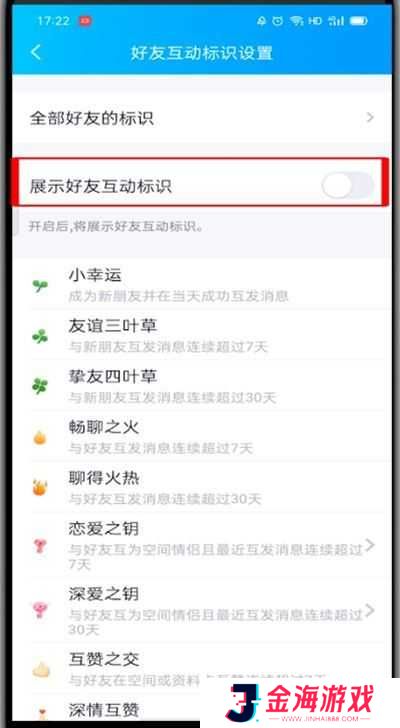Tap the 深情互赞 list entry

pyautogui.click(x=104, y=709)
